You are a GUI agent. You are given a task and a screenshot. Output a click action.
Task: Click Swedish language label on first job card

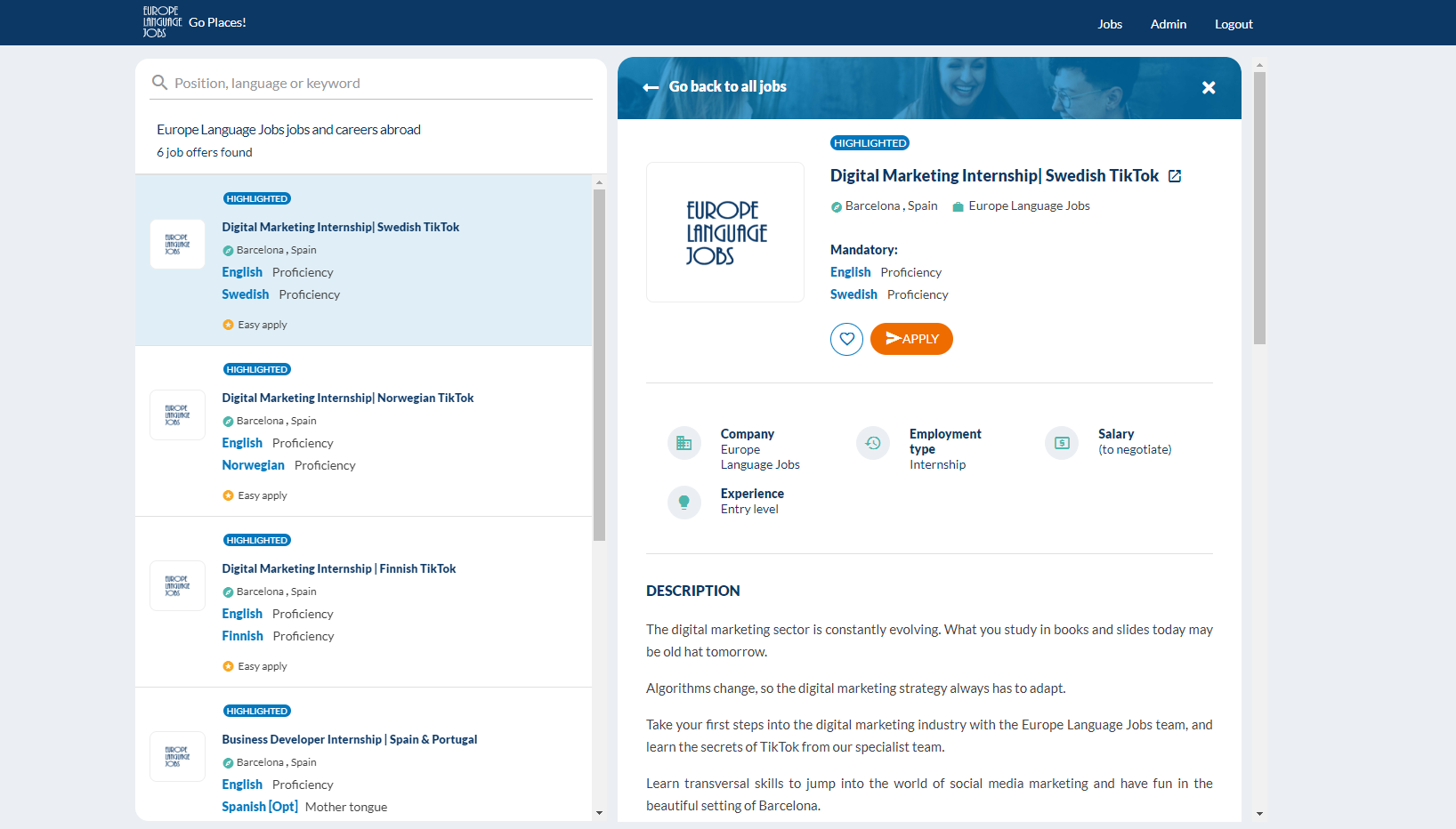tap(245, 294)
